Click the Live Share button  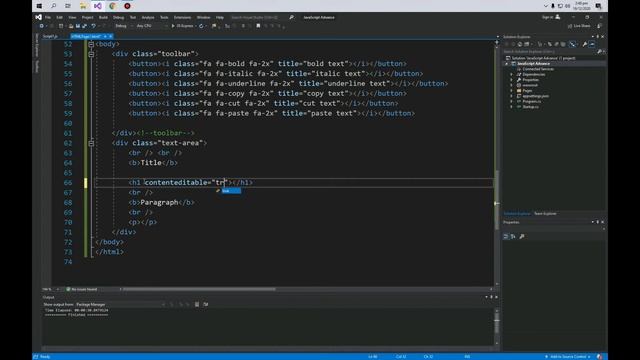[579, 26]
